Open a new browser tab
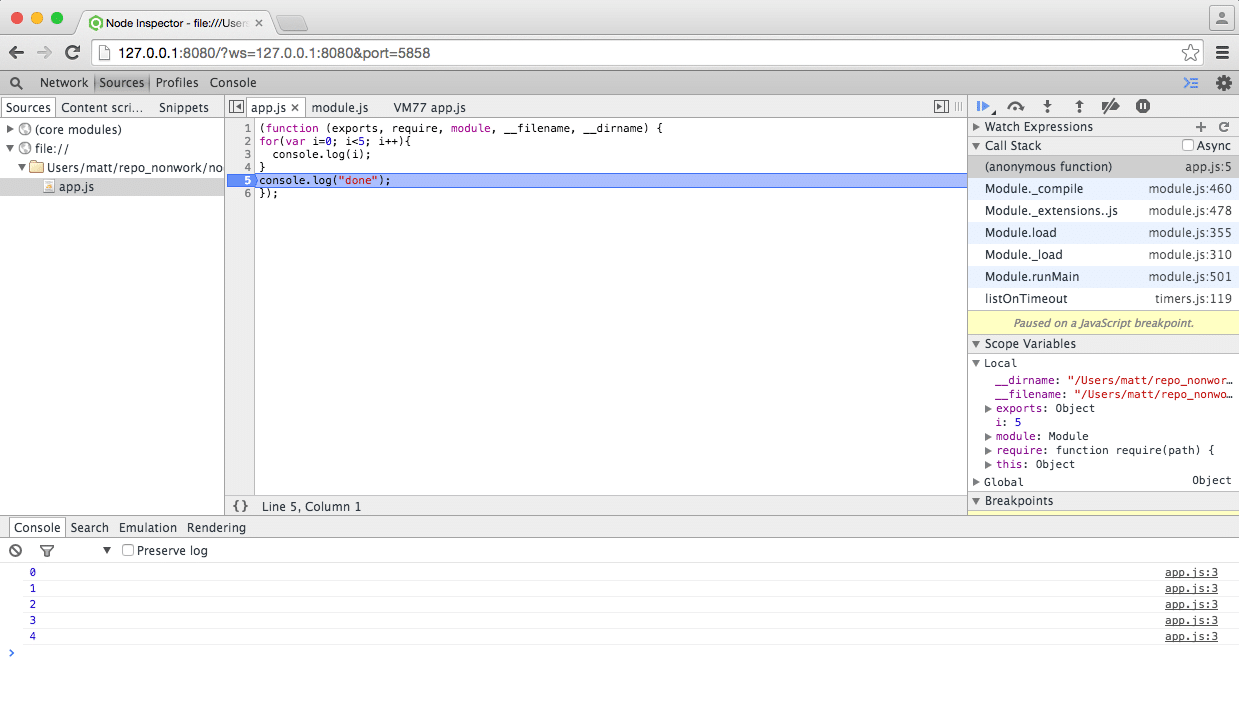The image size is (1239, 714). point(291,22)
